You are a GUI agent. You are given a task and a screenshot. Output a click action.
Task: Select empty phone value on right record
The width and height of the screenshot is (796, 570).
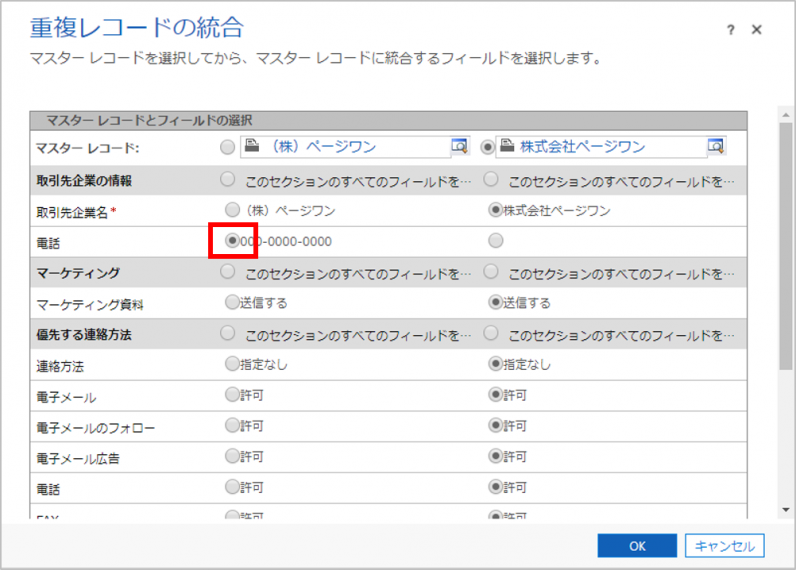pyautogui.click(x=495, y=241)
